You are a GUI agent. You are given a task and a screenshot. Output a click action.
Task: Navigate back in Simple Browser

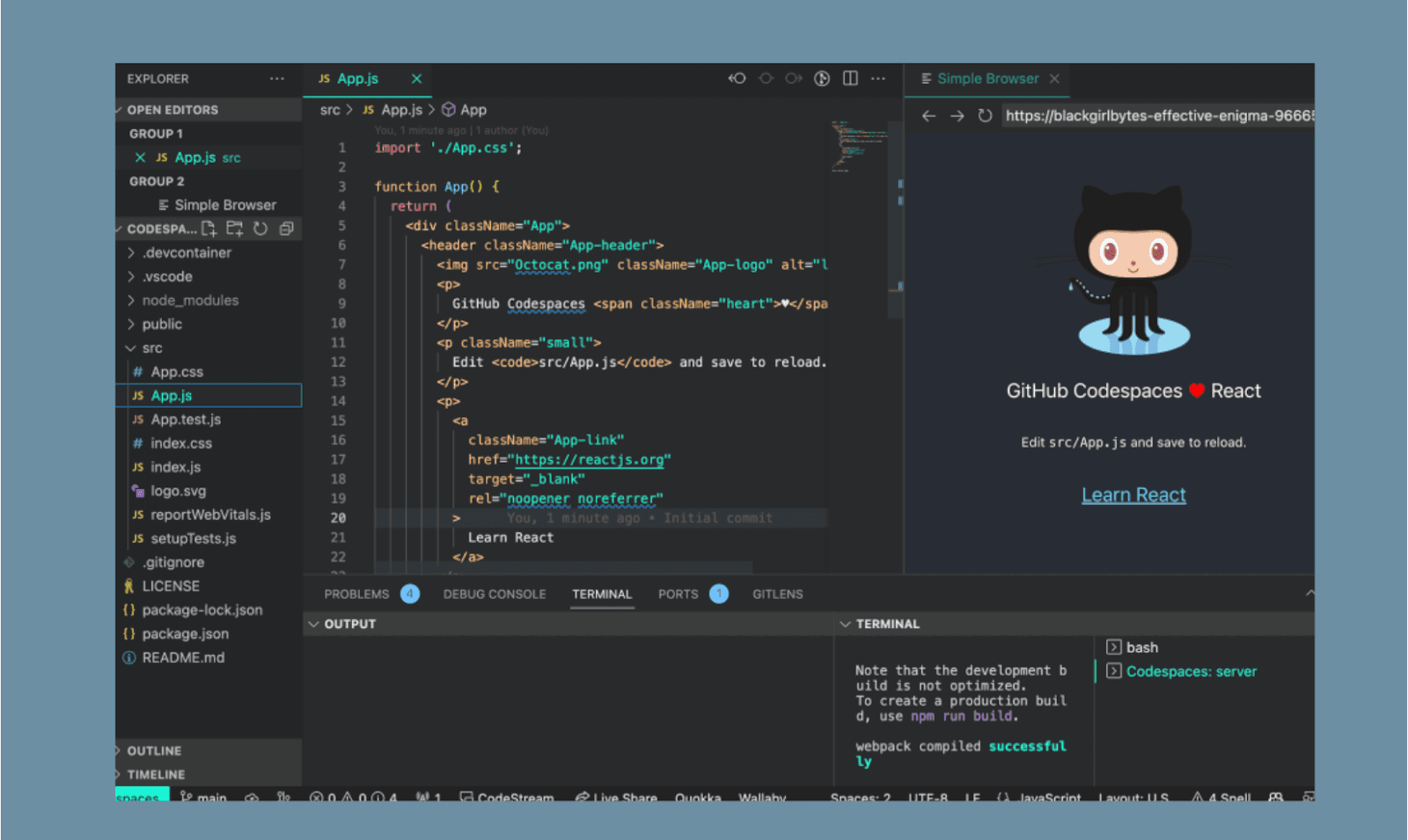click(928, 115)
